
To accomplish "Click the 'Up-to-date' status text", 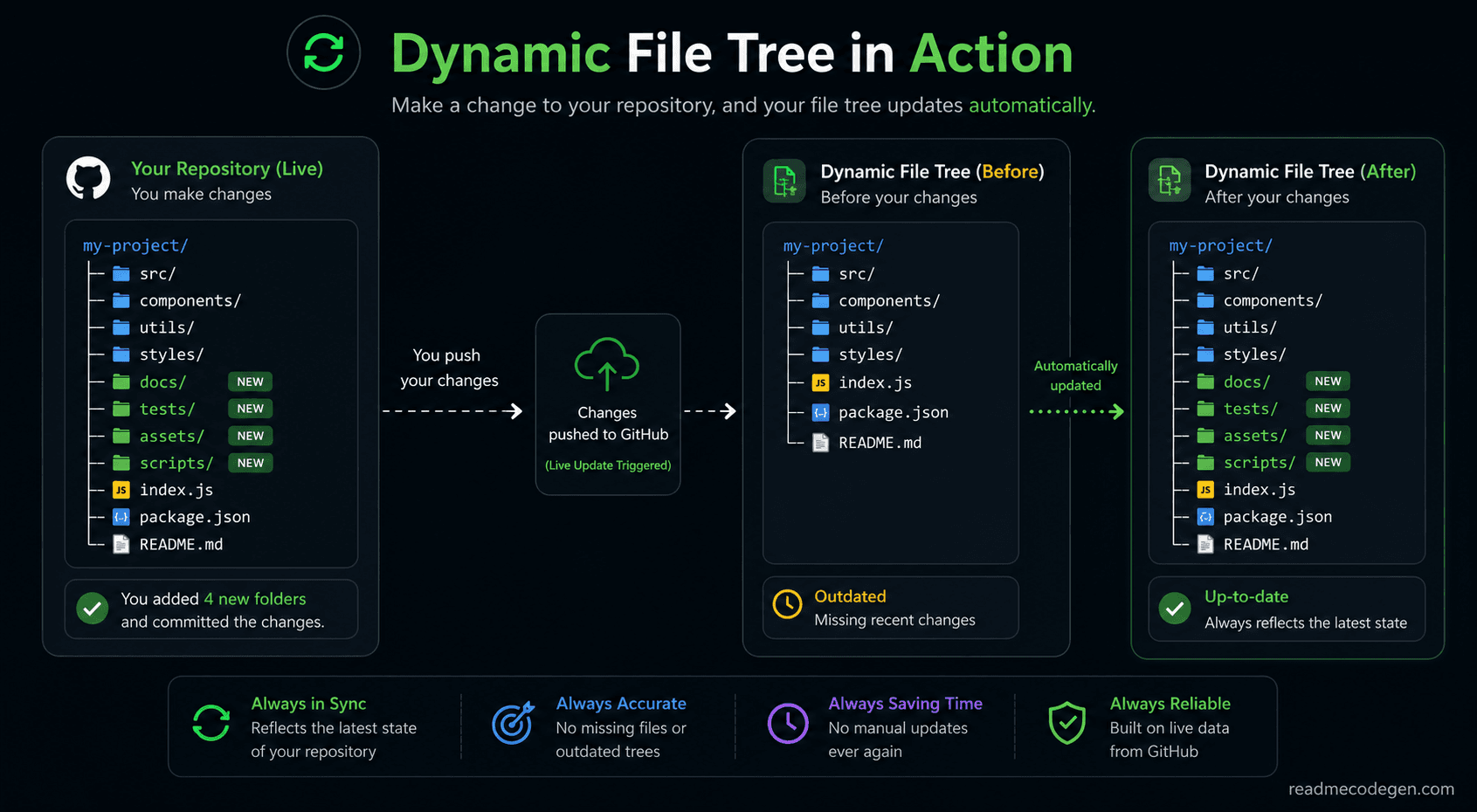I will (1246, 596).
